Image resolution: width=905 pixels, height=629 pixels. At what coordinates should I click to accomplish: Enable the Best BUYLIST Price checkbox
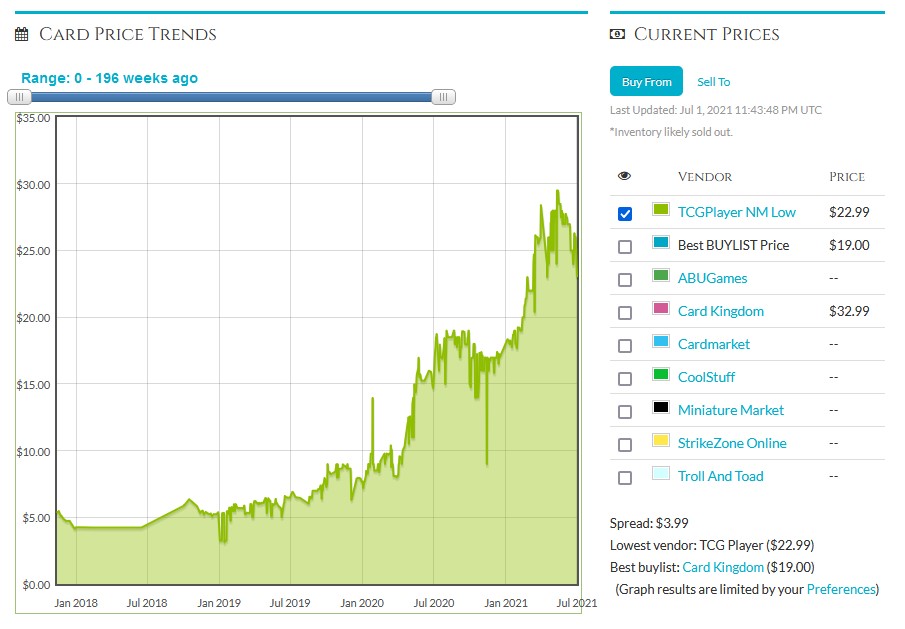point(624,246)
